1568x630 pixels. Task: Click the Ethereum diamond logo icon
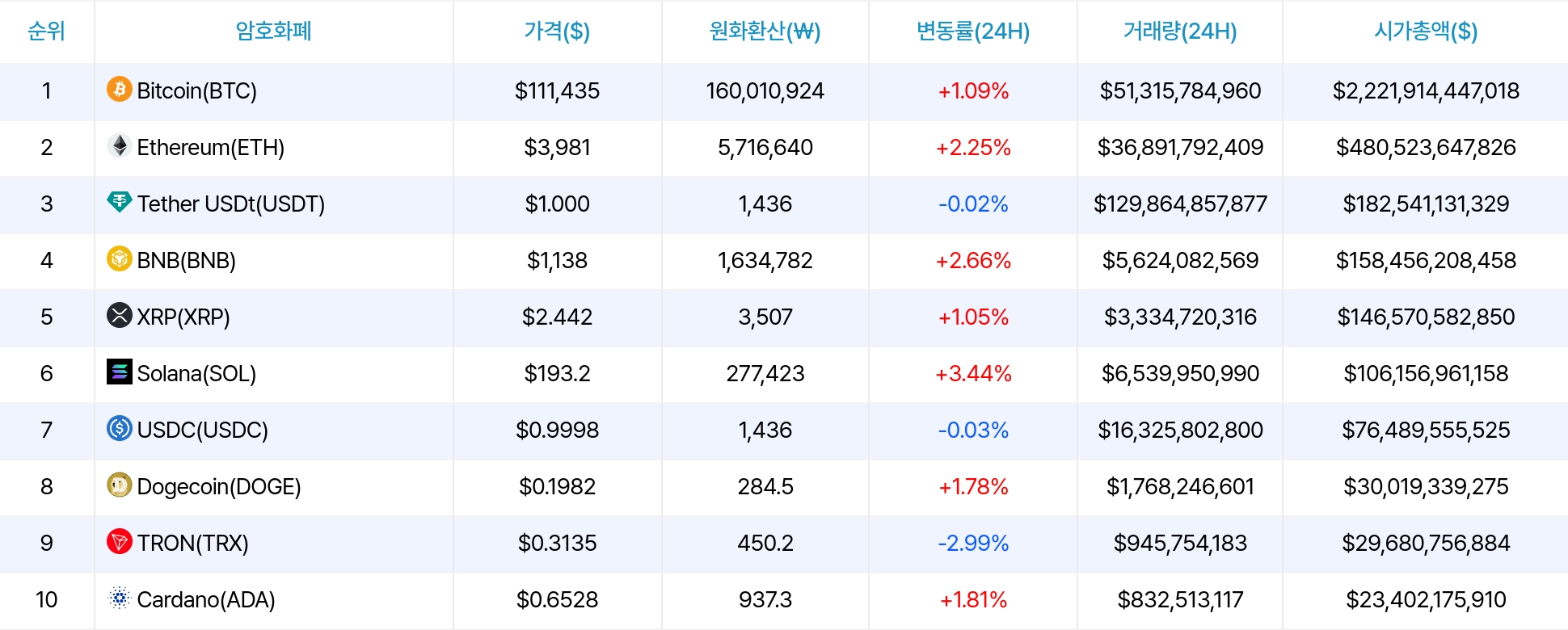pyautogui.click(x=120, y=145)
